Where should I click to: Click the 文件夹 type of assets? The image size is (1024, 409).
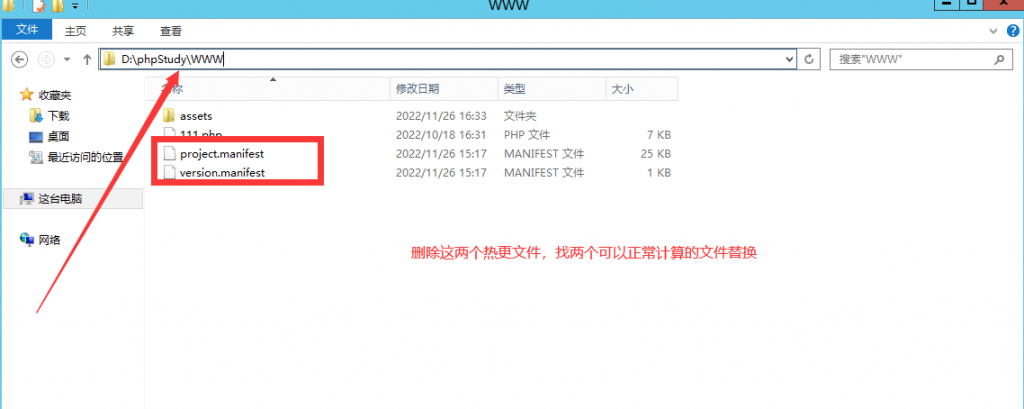click(x=520, y=116)
